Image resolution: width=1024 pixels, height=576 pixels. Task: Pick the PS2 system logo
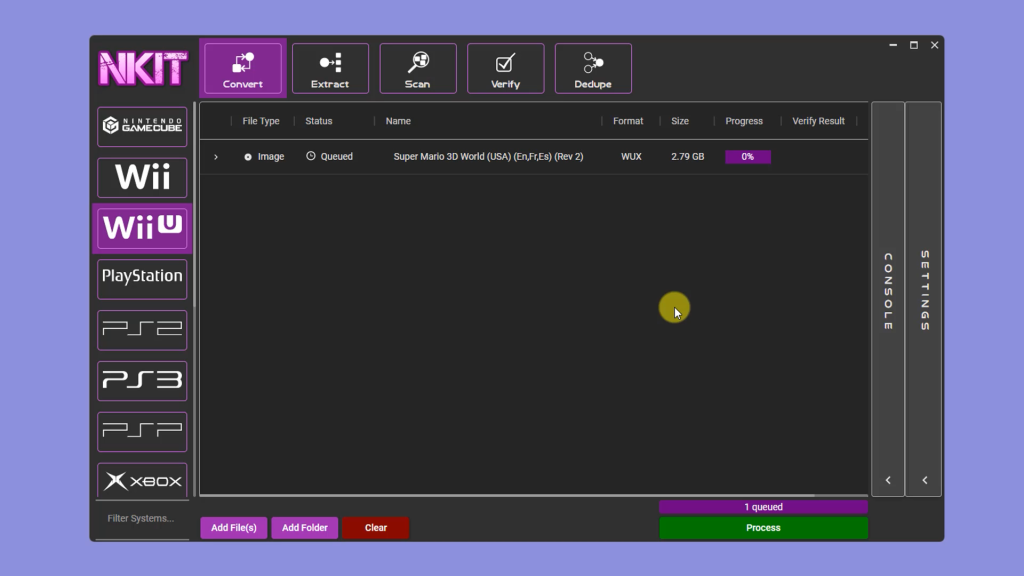tap(142, 329)
